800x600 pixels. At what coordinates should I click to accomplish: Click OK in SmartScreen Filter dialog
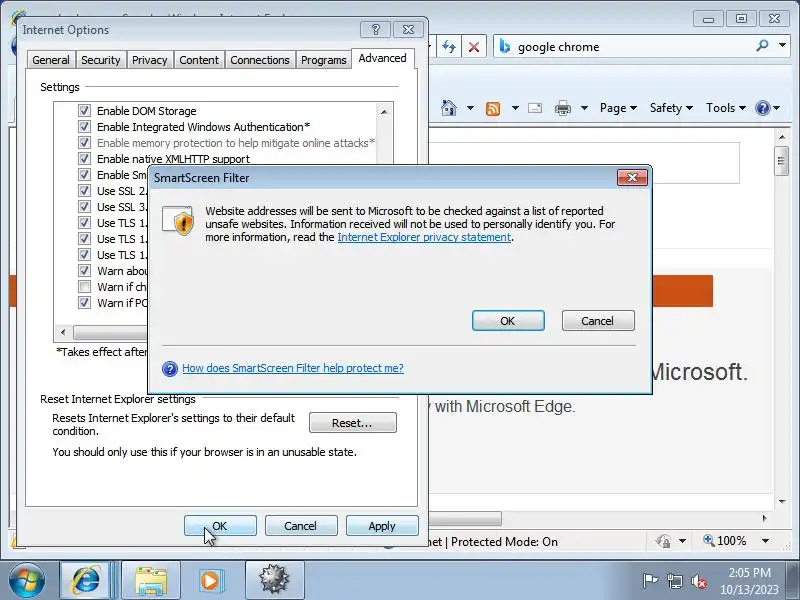click(x=508, y=321)
